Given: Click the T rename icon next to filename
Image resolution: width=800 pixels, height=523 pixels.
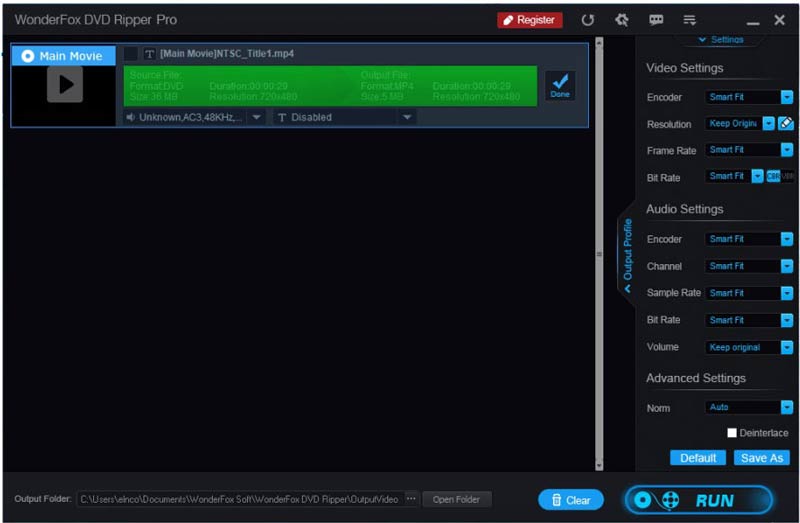Looking at the screenshot, I should (149, 54).
